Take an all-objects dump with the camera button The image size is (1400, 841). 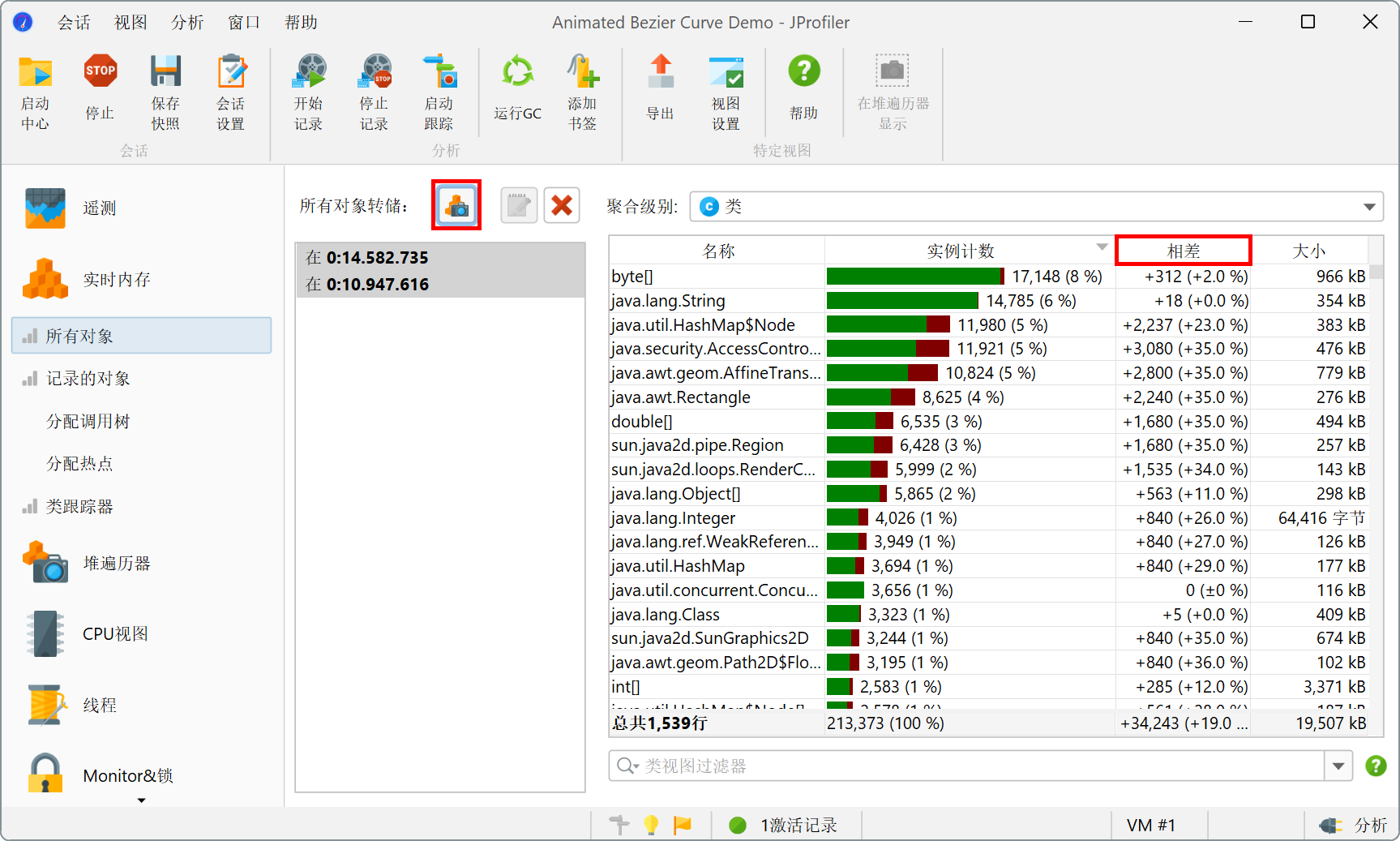(456, 205)
